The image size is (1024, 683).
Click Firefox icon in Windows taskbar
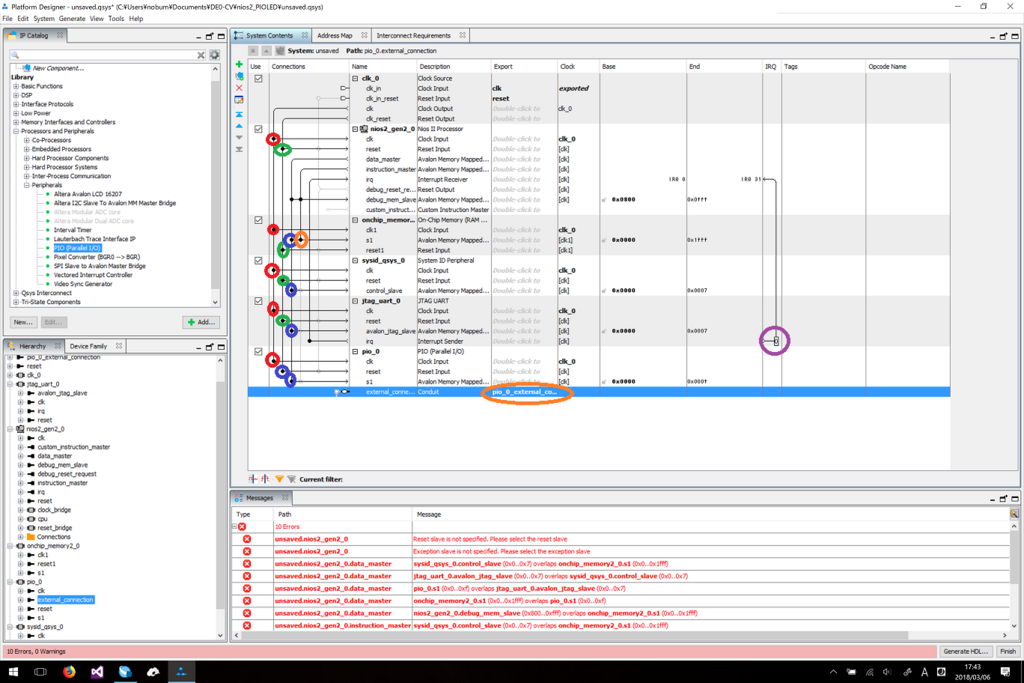(69, 671)
